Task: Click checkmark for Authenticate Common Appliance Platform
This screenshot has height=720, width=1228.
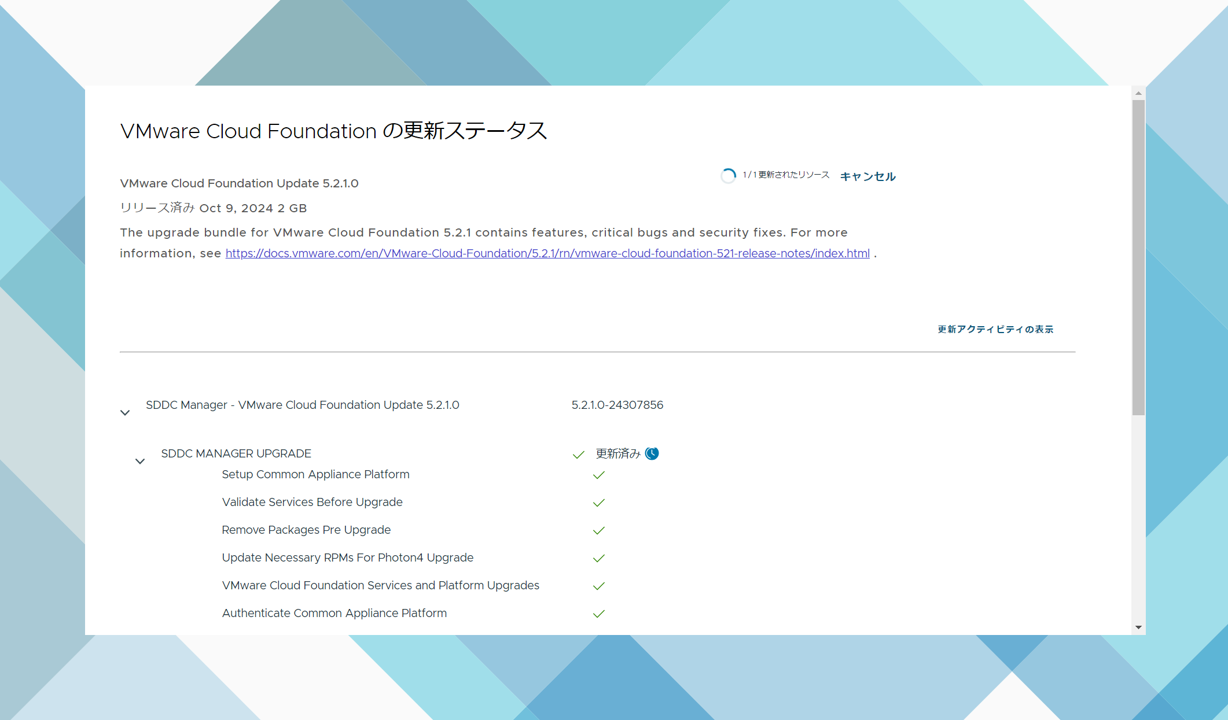Action: click(x=599, y=614)
